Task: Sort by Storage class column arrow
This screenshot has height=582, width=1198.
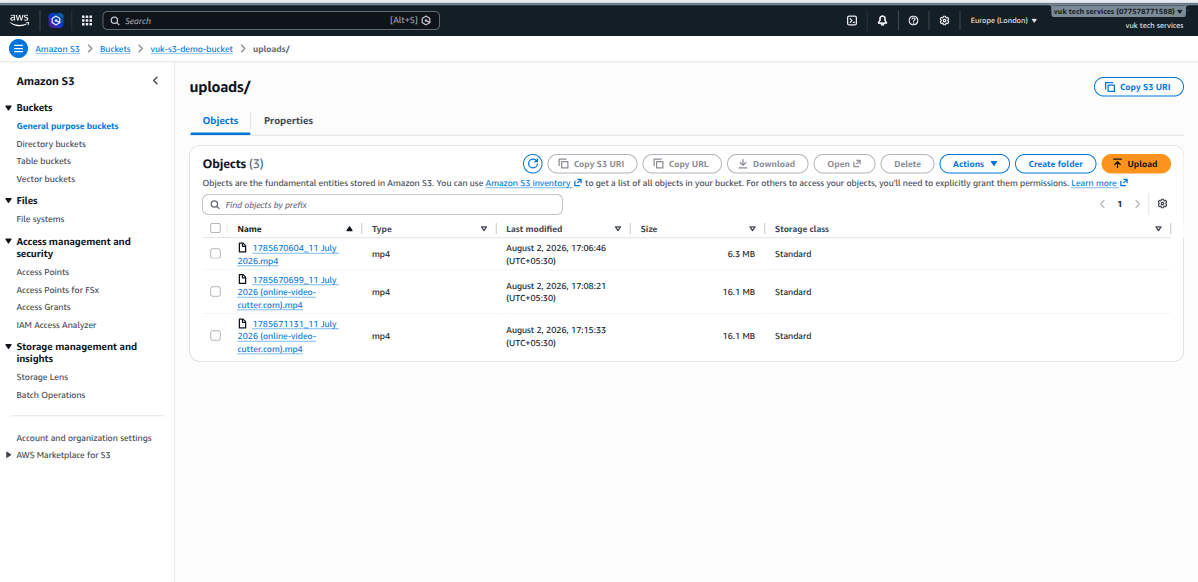Action: pos(1158,229)
